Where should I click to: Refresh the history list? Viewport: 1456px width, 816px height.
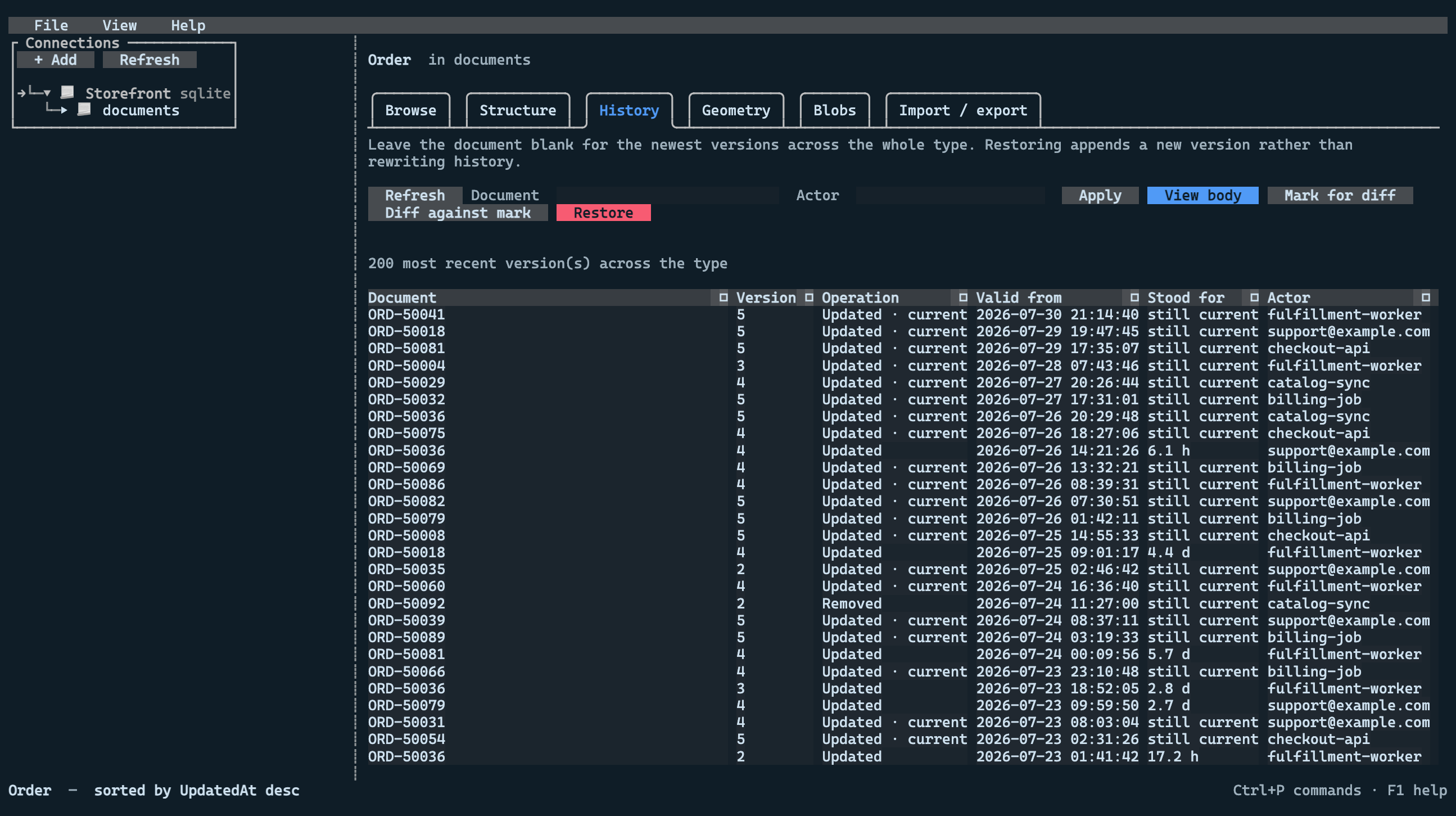pos(415,195)
